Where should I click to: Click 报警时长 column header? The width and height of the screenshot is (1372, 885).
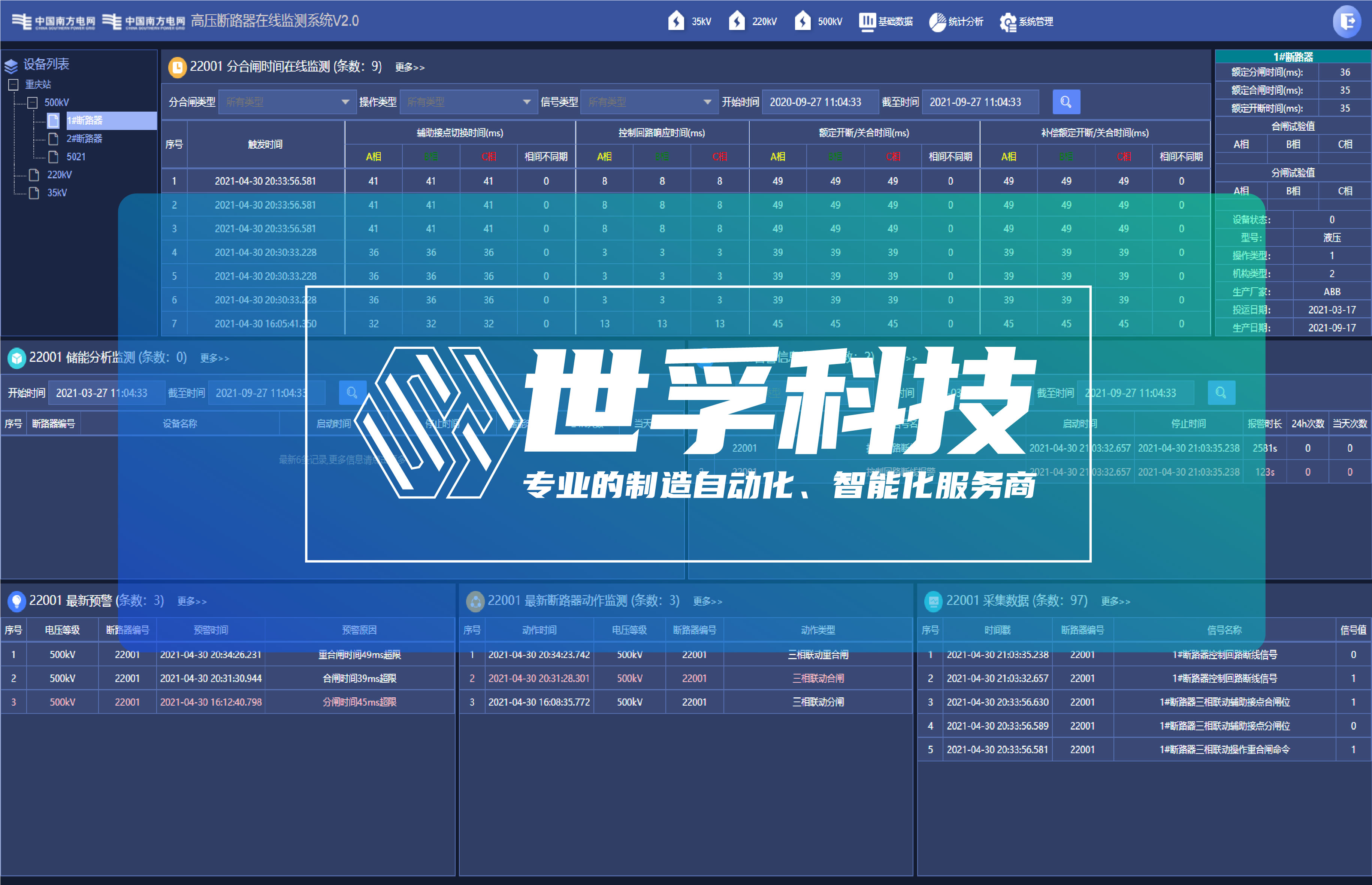[1264, 424]
